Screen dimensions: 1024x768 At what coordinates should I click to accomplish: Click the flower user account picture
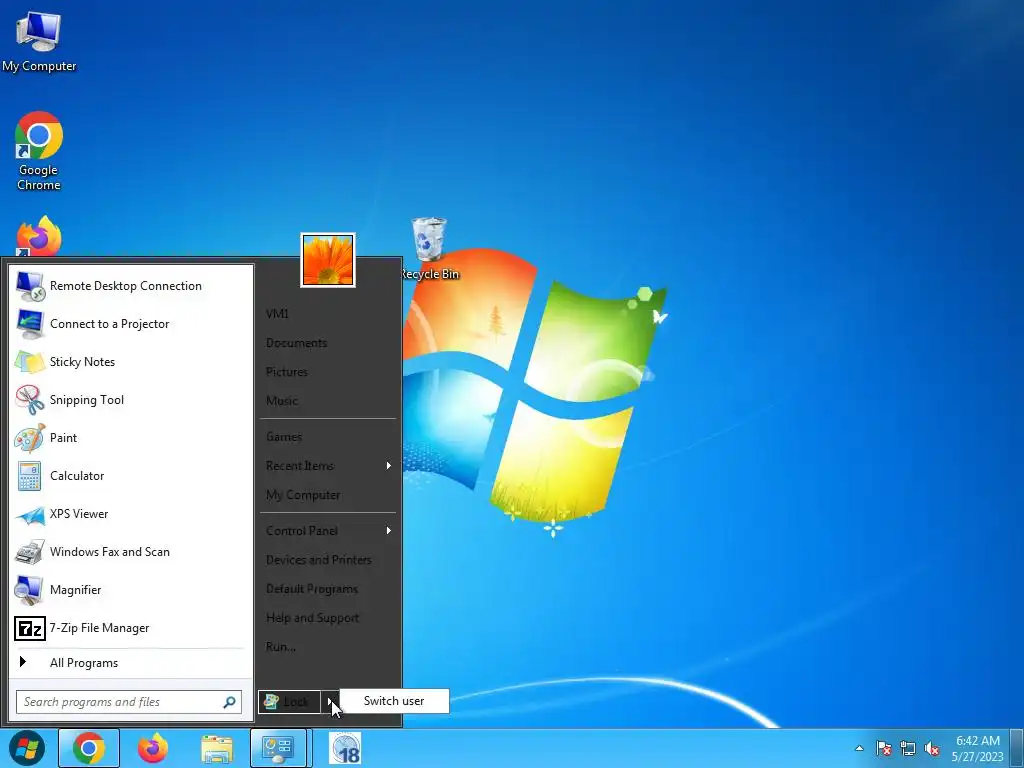328,260
